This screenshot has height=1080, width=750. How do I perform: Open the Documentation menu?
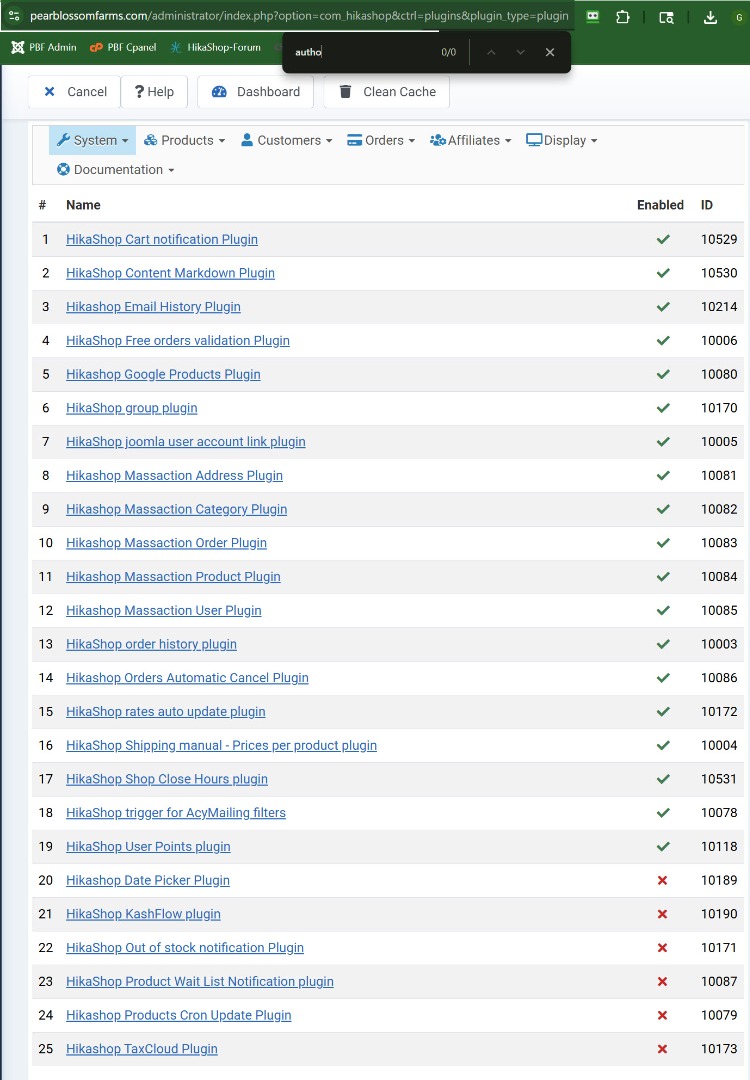point(116,170)
